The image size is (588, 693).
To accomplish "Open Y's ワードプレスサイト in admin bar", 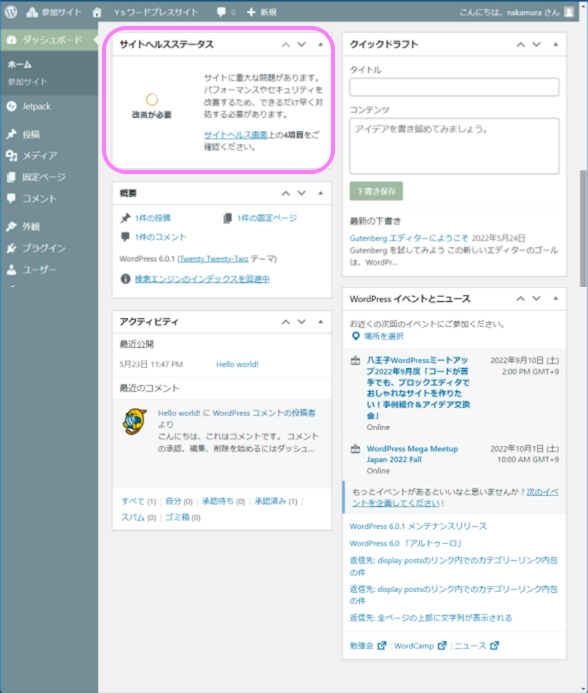I will point(156,12).
